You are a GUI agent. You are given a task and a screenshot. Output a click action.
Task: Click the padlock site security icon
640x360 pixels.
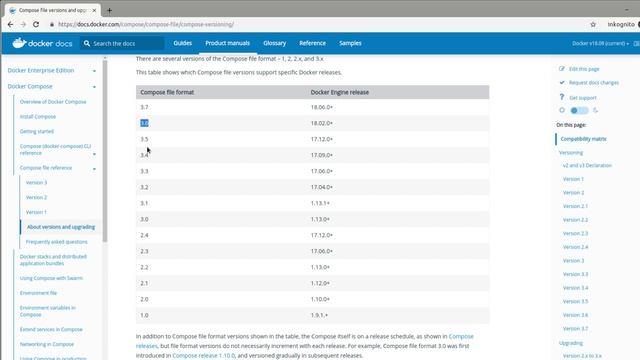tap(52, 24)
